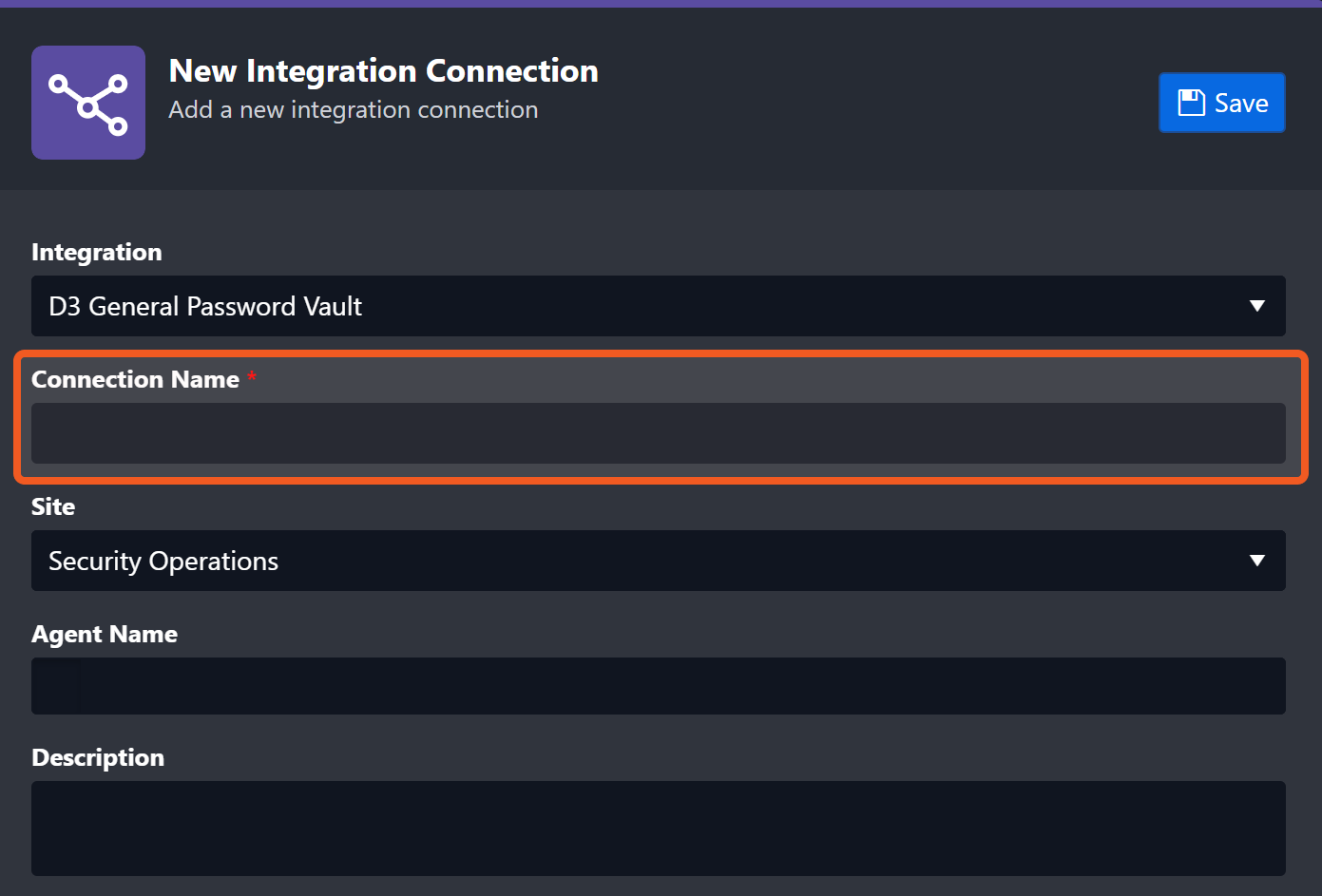
Task: Focus the Description text area
Action: click(x=658, y=828)
